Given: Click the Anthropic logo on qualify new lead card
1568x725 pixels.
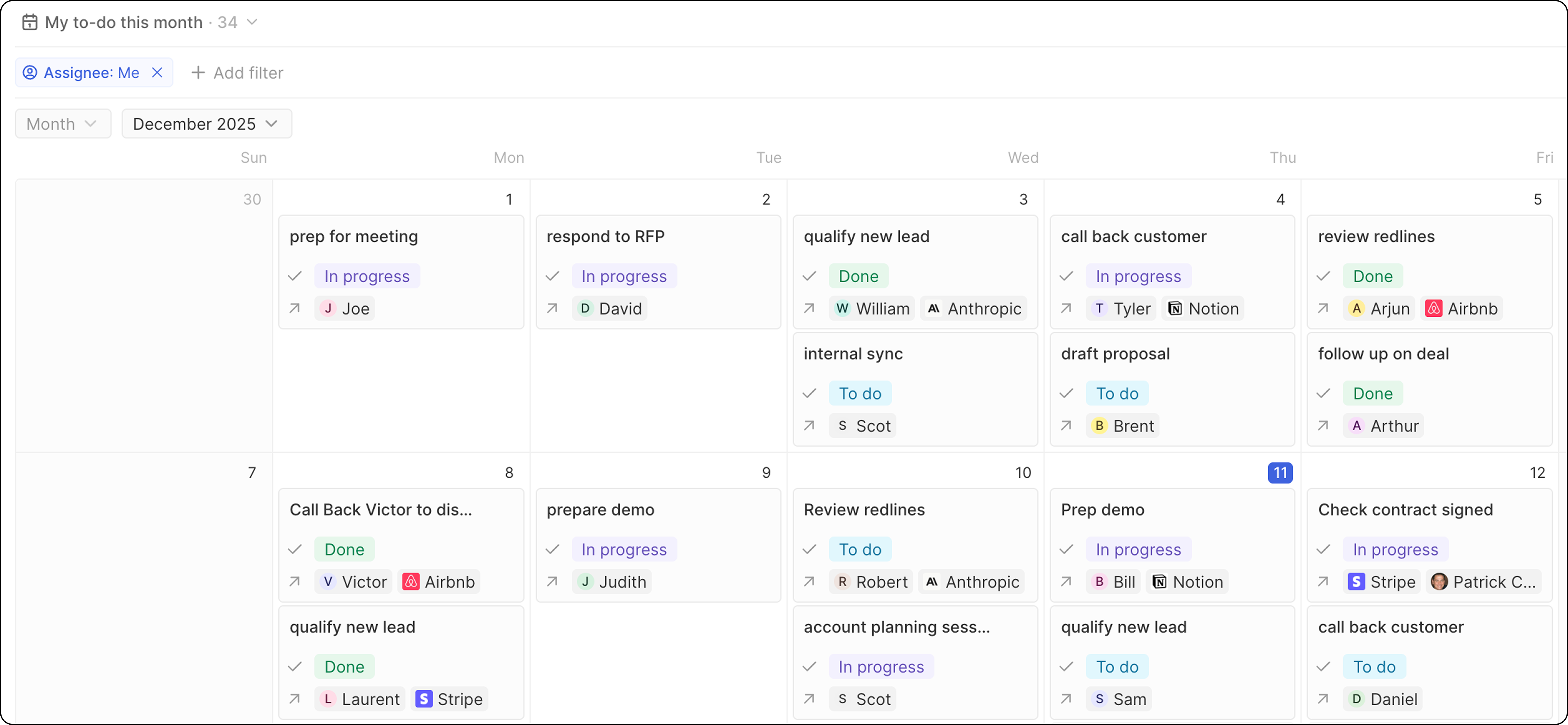Looking at the screenshot, I should (933, 309).
